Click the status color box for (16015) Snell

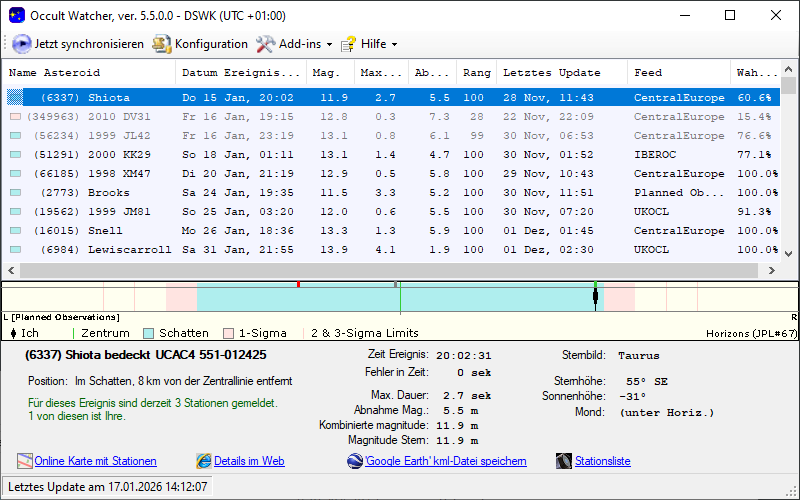(15, 231)
